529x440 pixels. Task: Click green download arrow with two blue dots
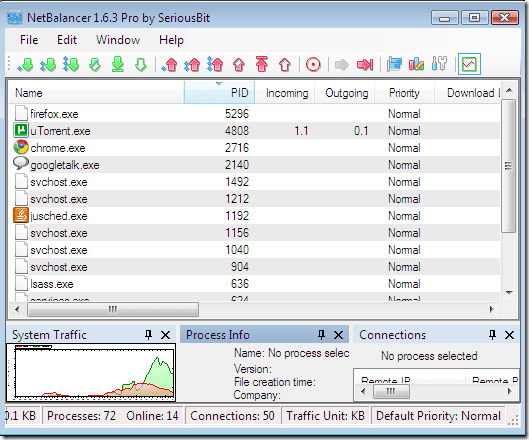coord(48,64)
